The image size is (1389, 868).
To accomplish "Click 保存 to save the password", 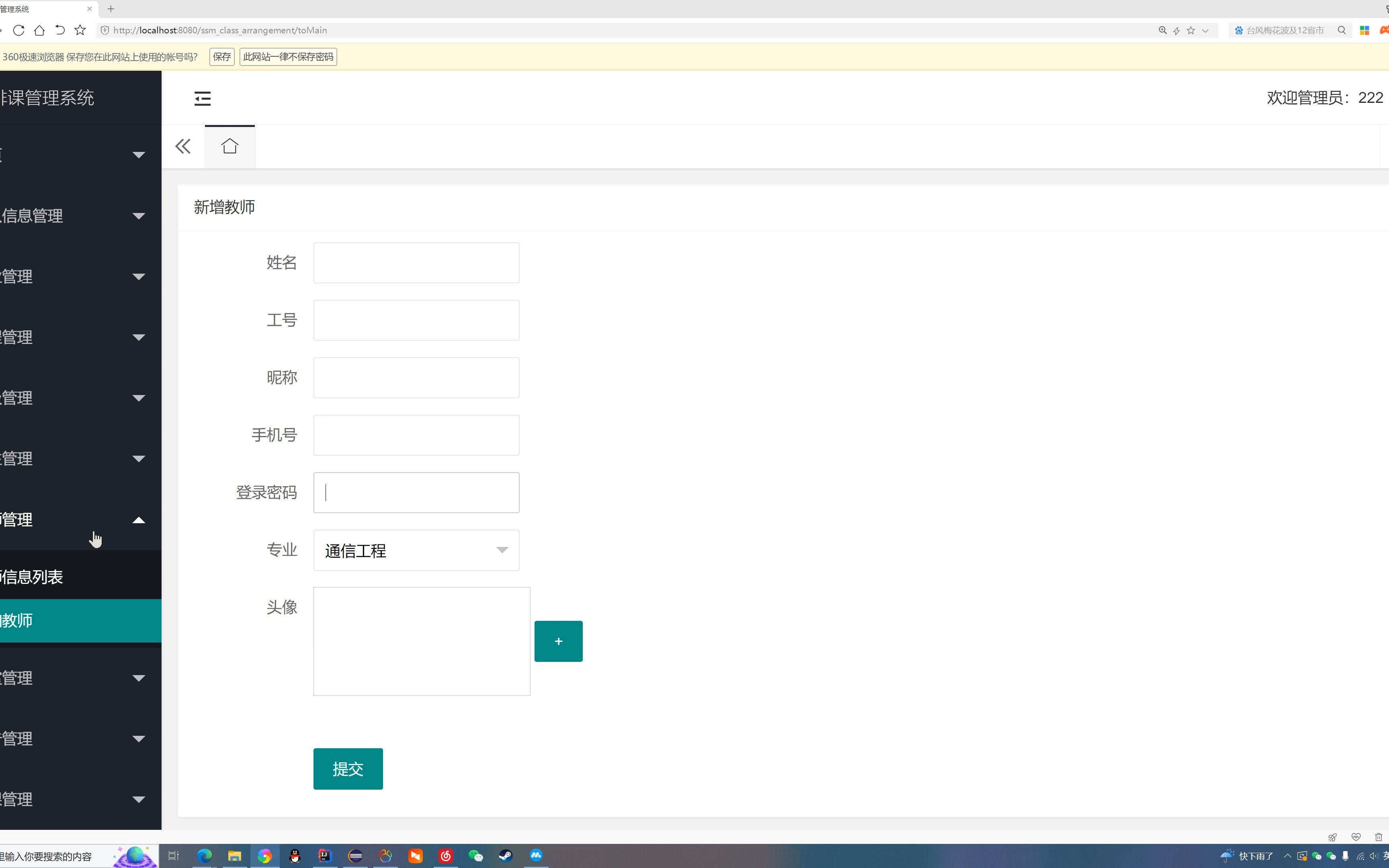I will click(x=221, y=57).
